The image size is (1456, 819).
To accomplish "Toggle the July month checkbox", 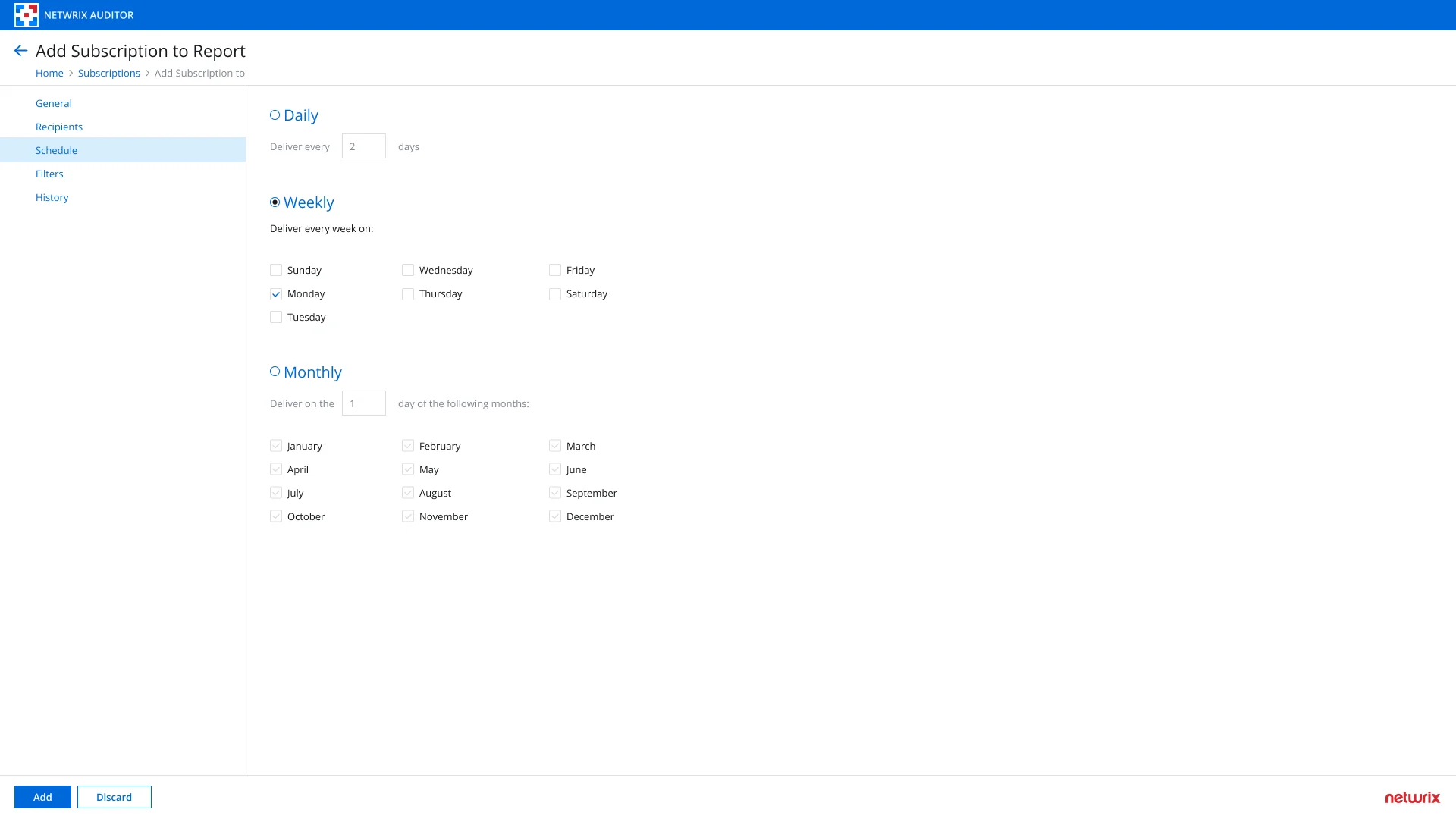I will [x=276, y=493].
